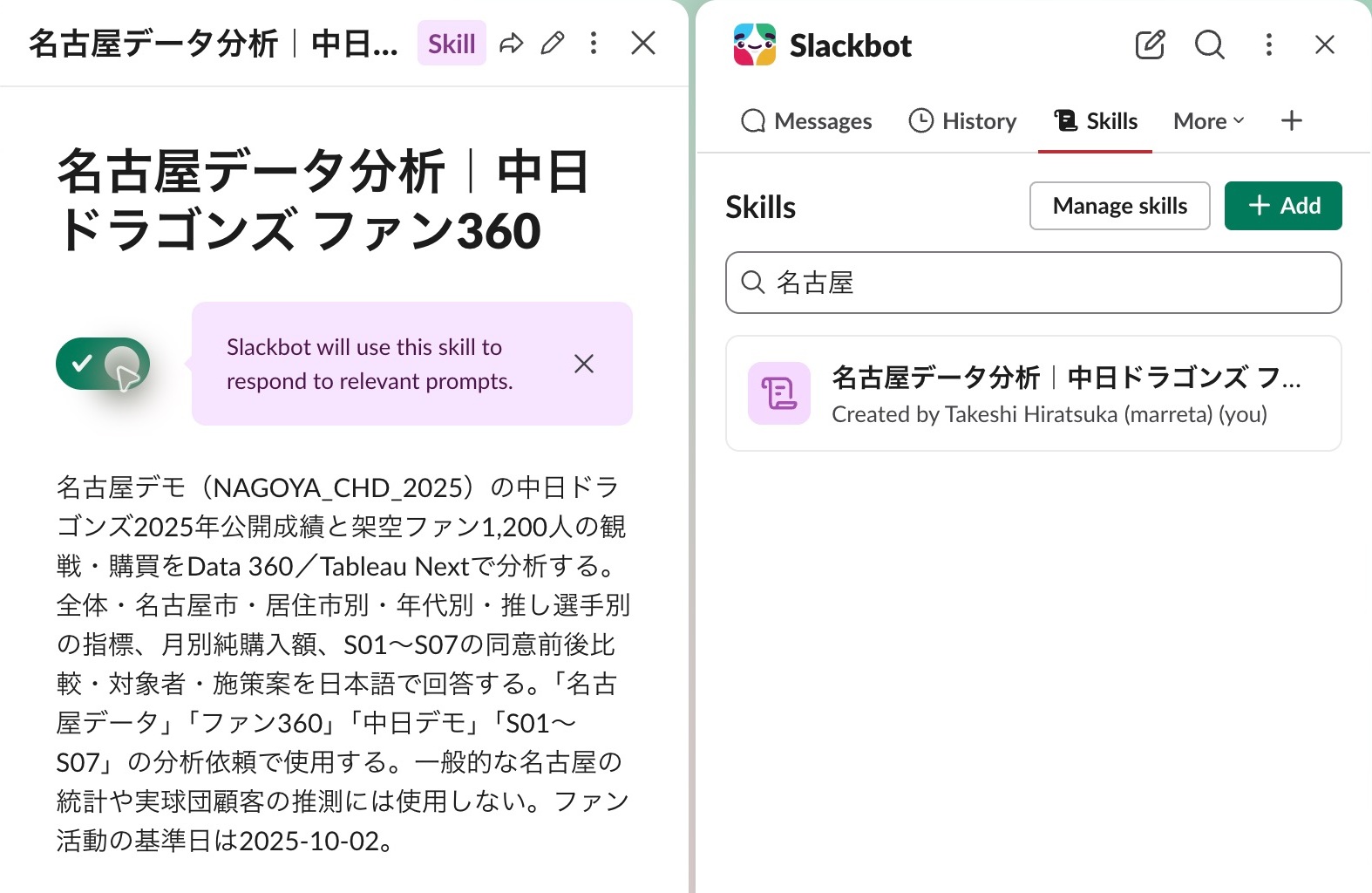Screen dimensions: 1372x893
Task: Add a new tab with plus icon
Action: click(1292, 120)
